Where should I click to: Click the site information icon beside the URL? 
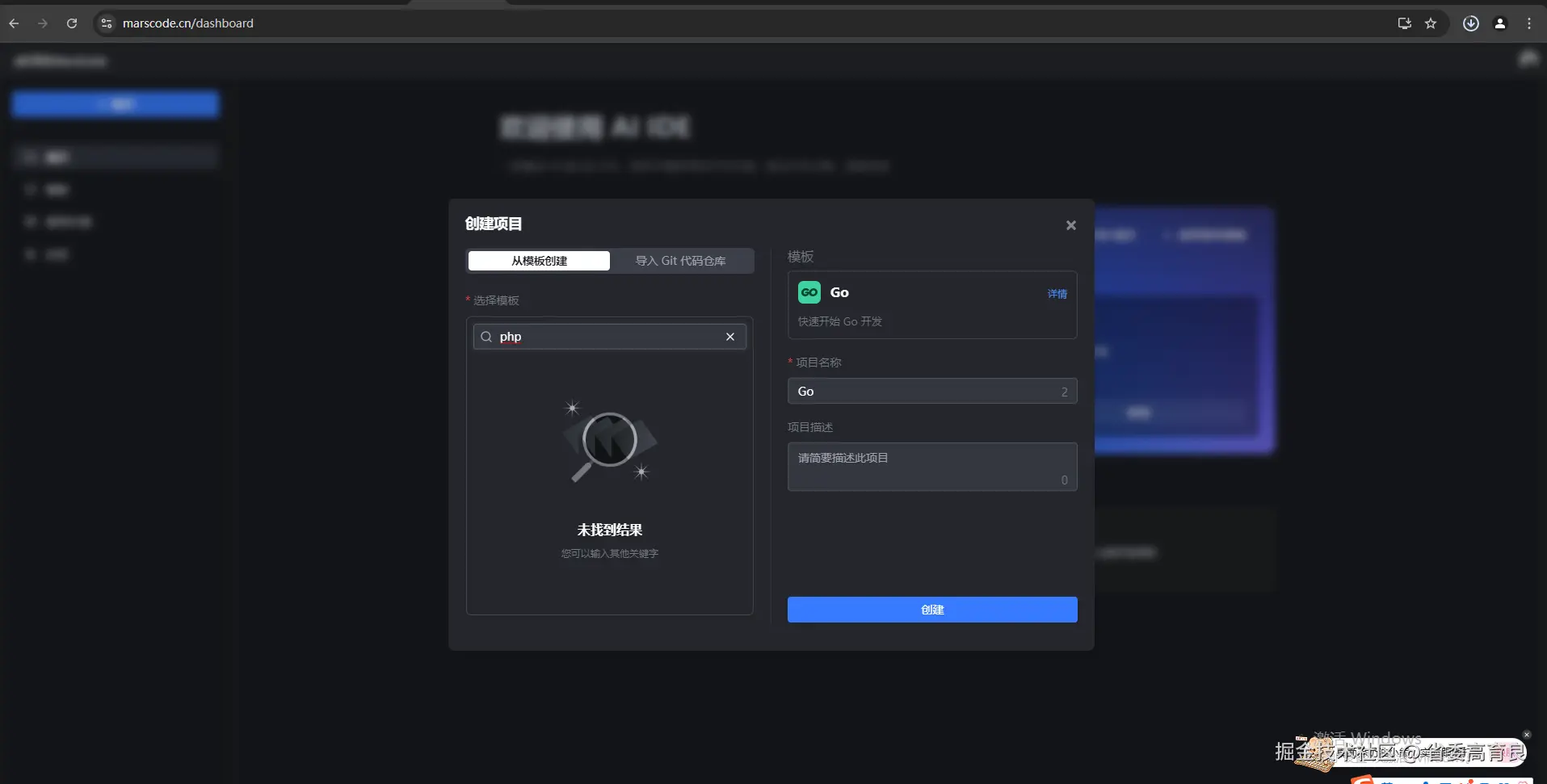click(106, 23)
